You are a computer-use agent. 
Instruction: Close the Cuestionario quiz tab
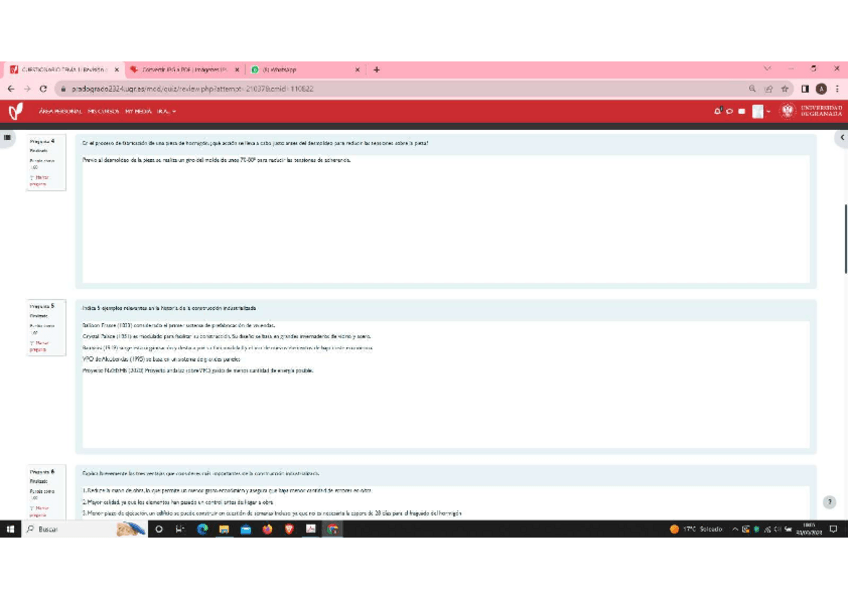coord(117,70)
